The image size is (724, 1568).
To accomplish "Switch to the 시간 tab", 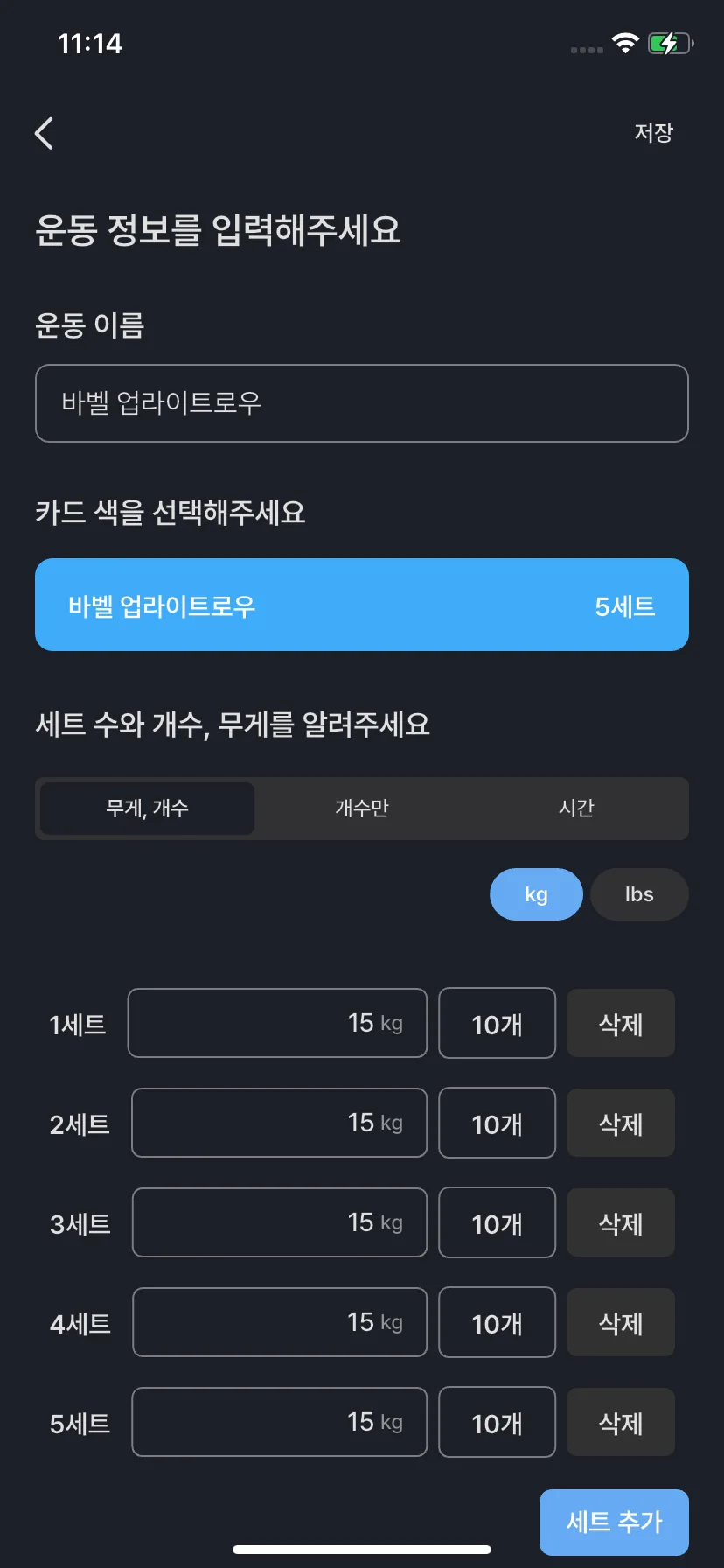I will (576, 808).
